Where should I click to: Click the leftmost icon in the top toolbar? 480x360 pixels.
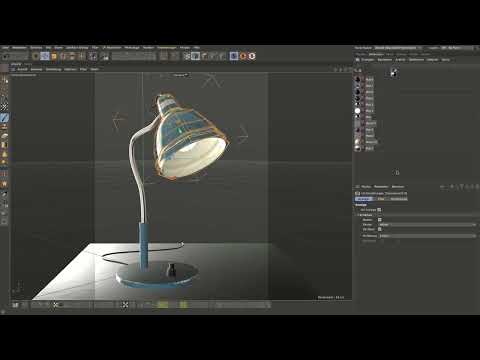point(5,56)
